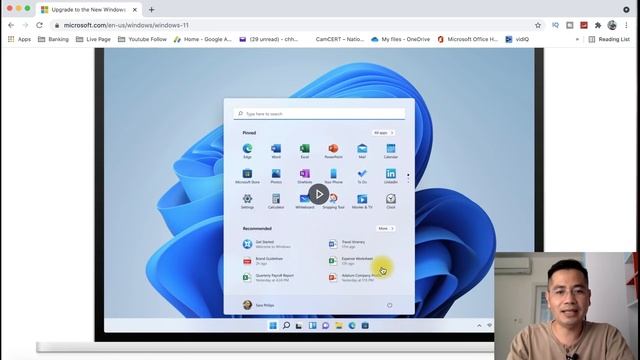The height and width of the screenshot is (360, 640).
Task: Open the Widgets taskbar icon
Action: [312, 325]
